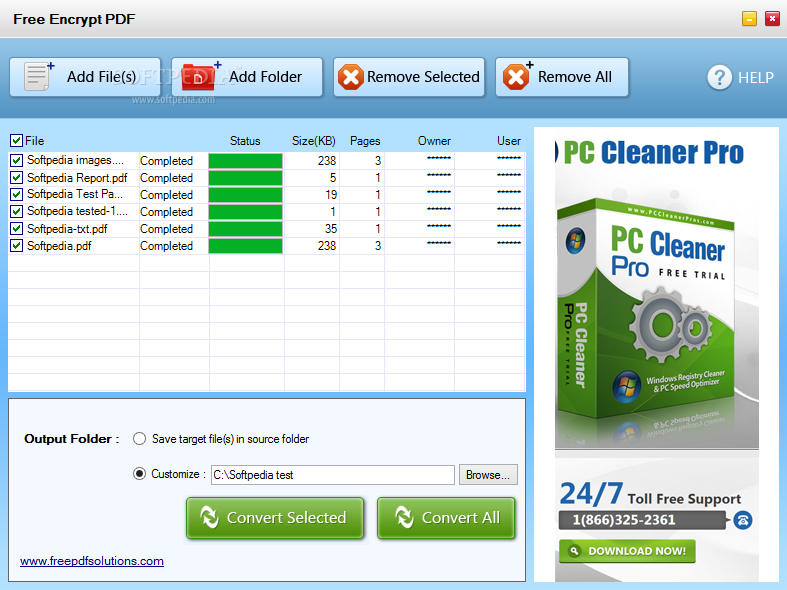Click progress bar of Softpedia.pdf row
Viewport: 787px width, 590px height.
point(245,246)
